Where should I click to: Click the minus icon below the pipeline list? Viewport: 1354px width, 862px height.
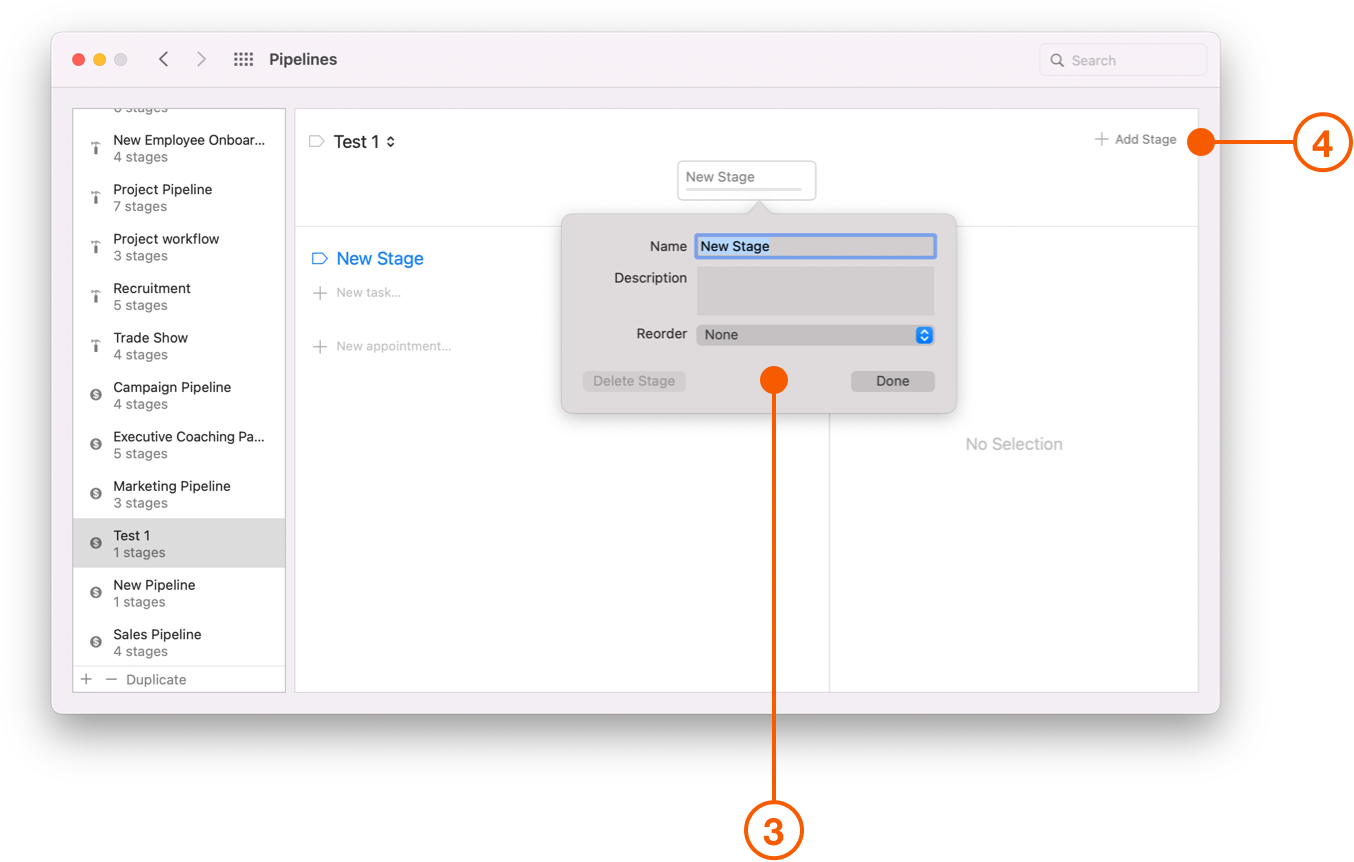point(112,679)
